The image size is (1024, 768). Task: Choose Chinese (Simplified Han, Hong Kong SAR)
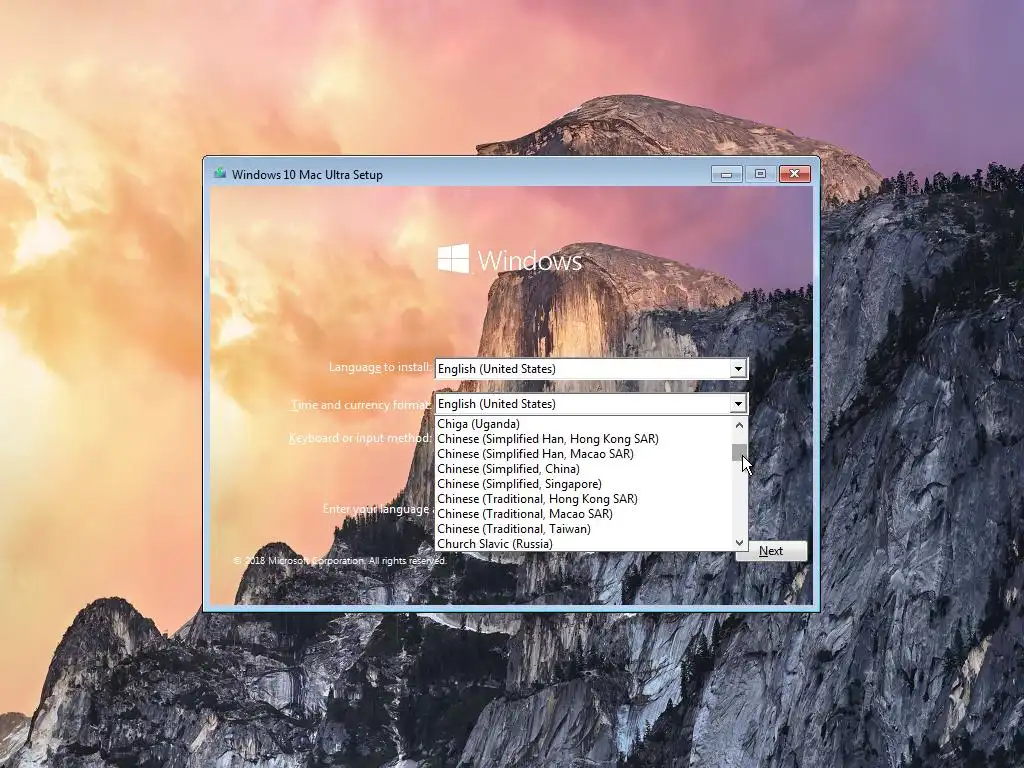click(x=583, y=439)
